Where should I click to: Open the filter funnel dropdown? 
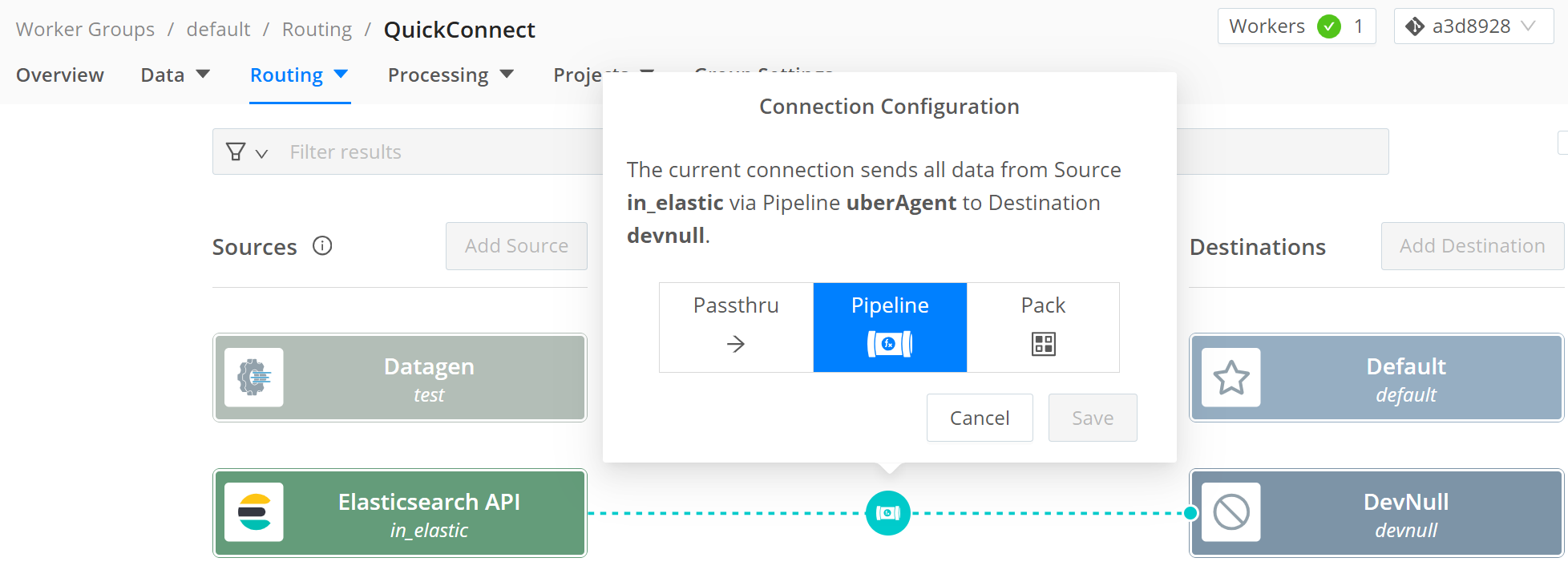tap(246, 152)
